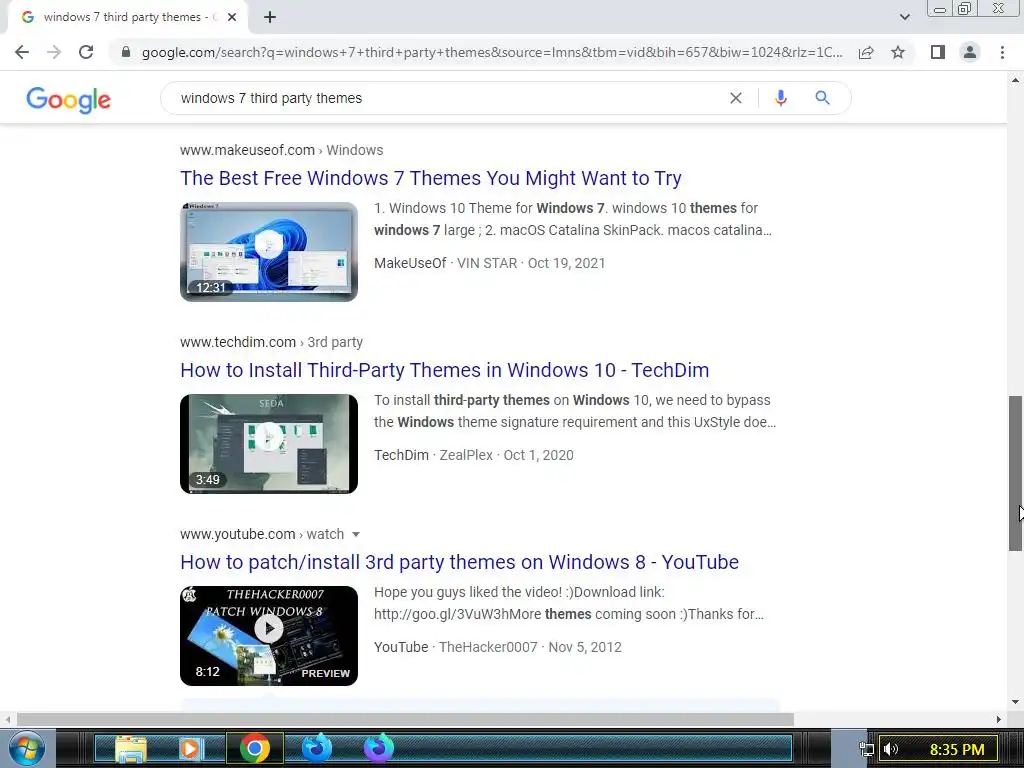Open Firefox taskbar icon
The width and height of the screenshot is (1024, 768).
379,748
